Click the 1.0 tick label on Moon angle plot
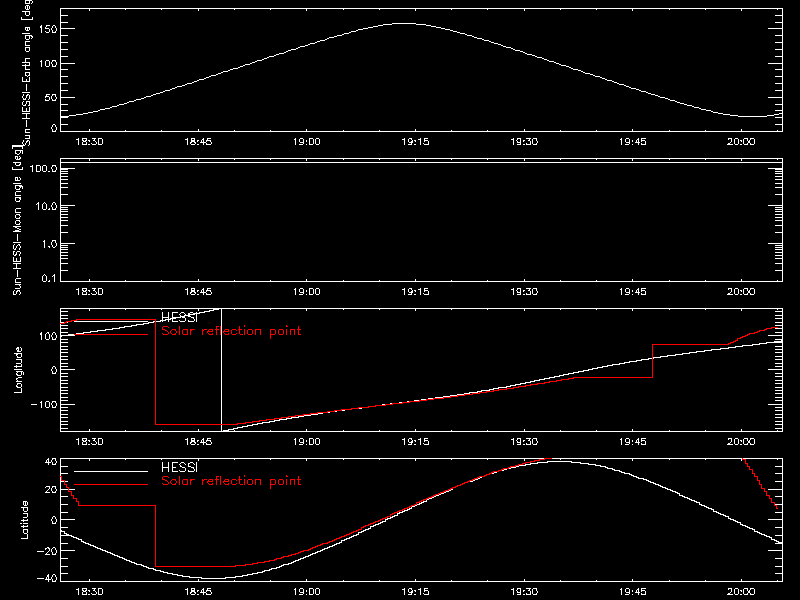Image resolution: width=800 pixels, height=600 pixels. 49,244
